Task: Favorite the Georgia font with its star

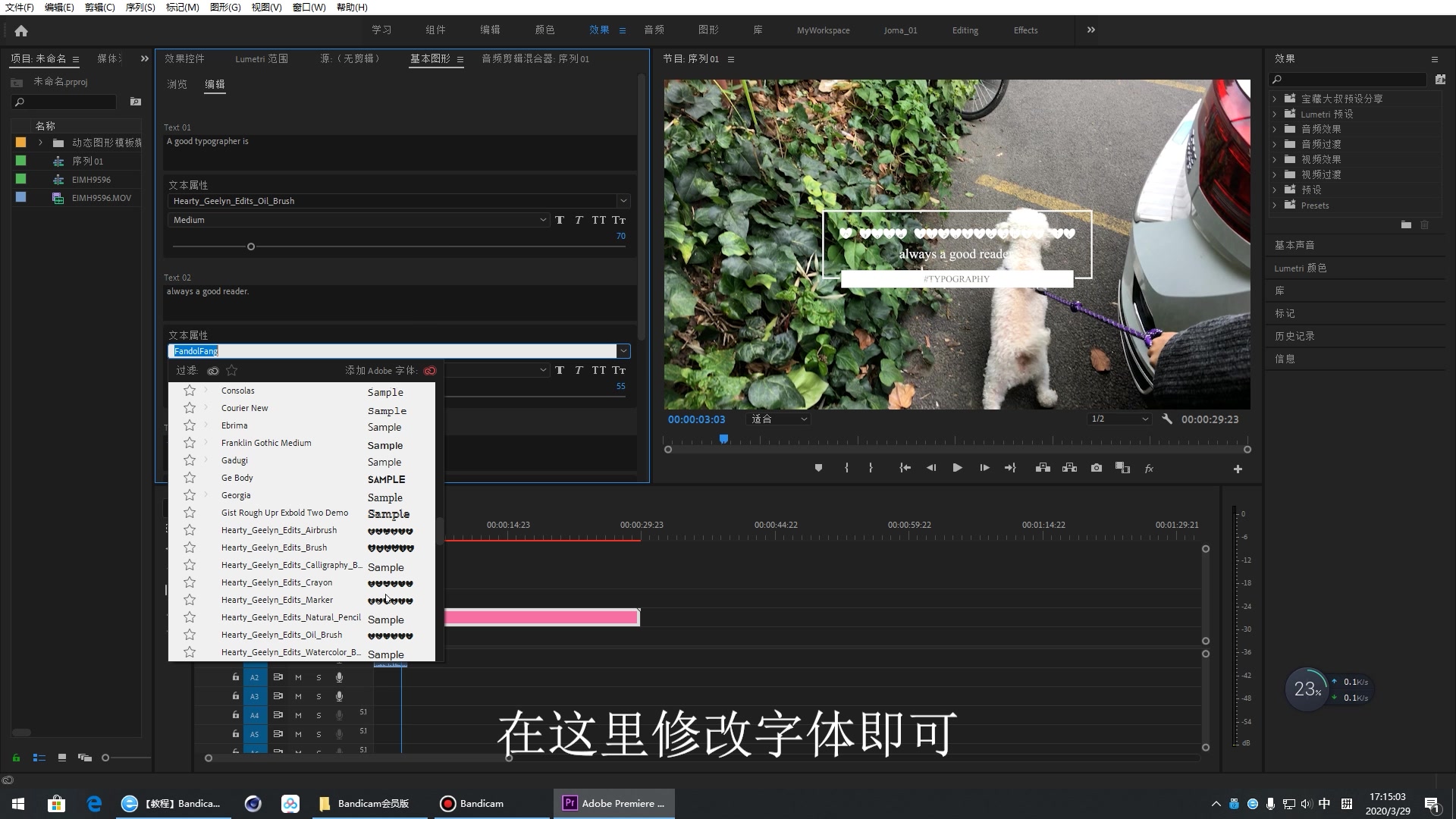Action: [x=190, y=495]
